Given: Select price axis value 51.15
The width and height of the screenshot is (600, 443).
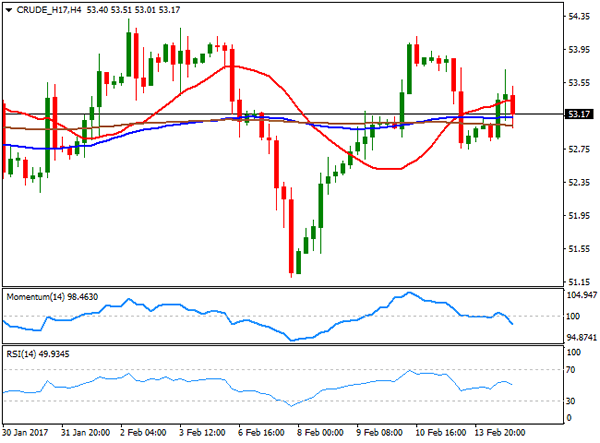Looking at the screenshot, I should (x=579, y=282).
